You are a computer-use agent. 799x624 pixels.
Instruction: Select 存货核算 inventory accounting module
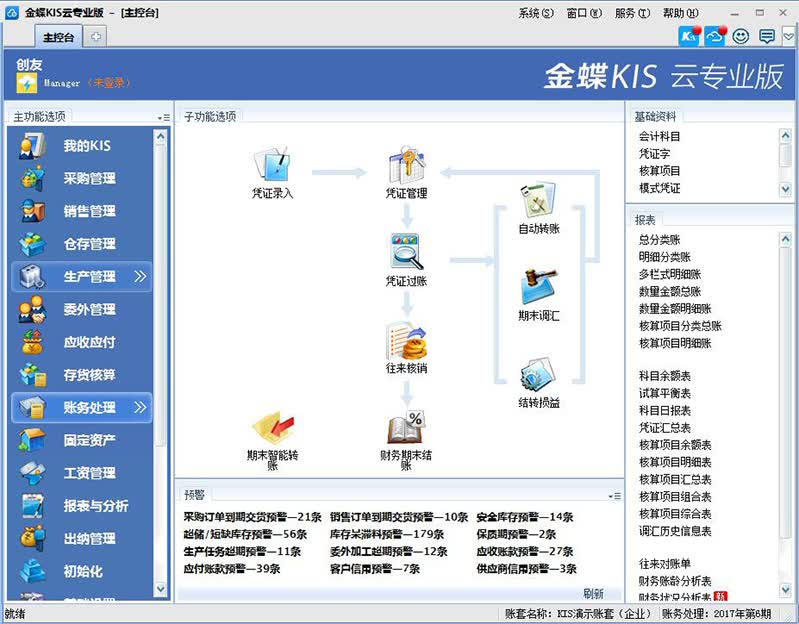click(80, 375)
